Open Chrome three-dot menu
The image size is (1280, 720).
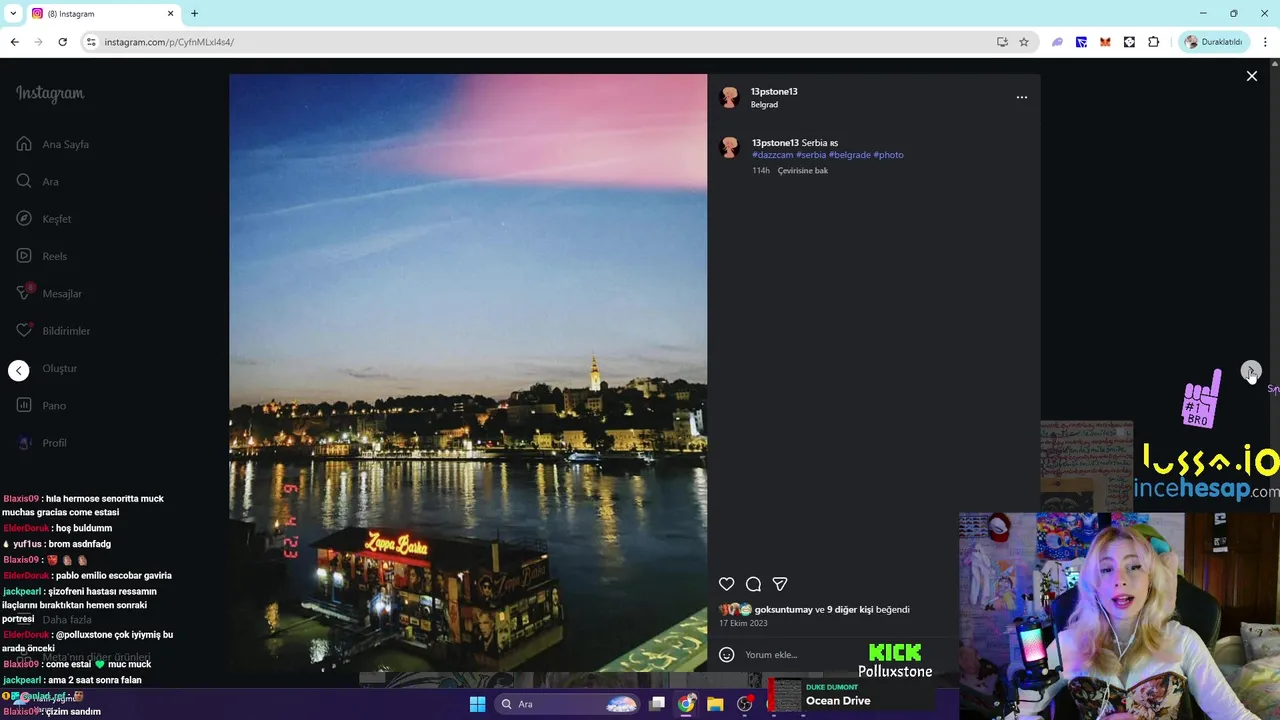[x=1265, y=42]
